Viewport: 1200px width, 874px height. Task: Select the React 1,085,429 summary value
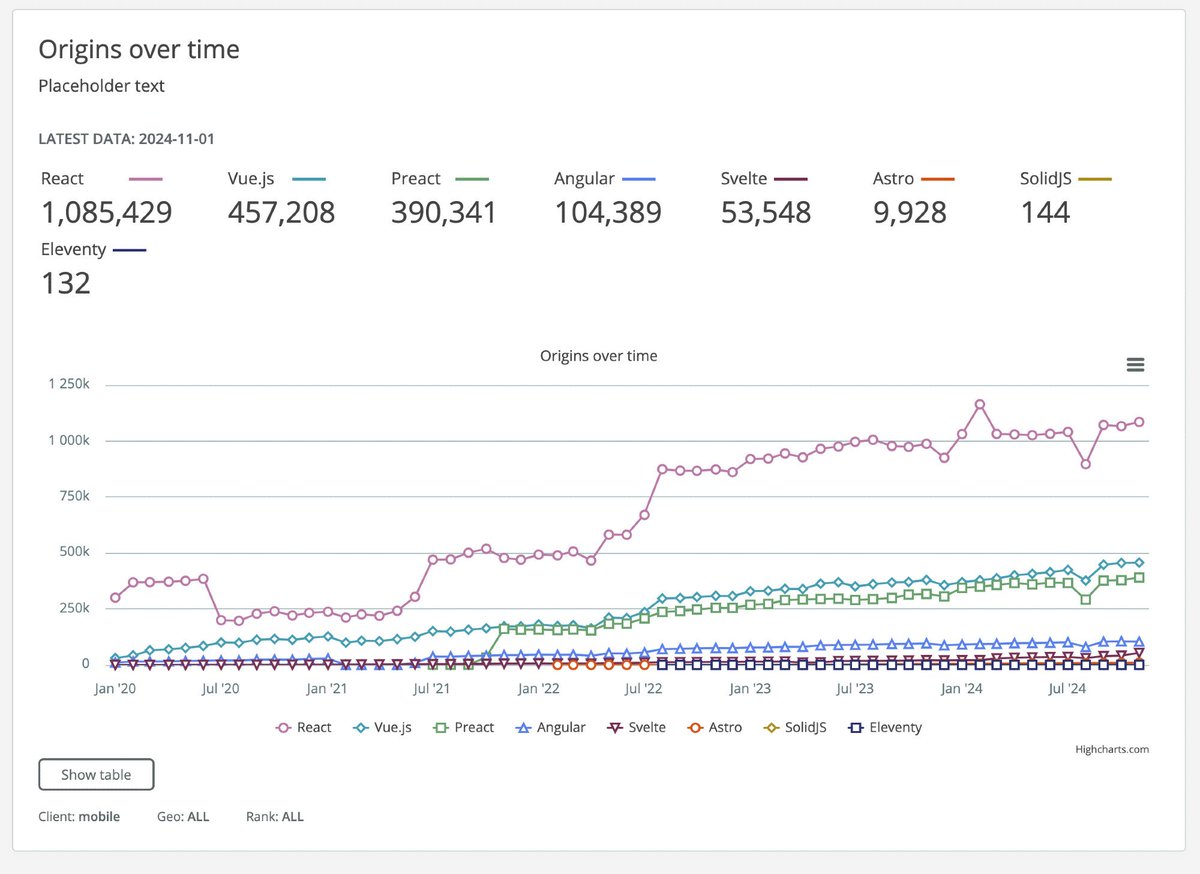(107, 212)
